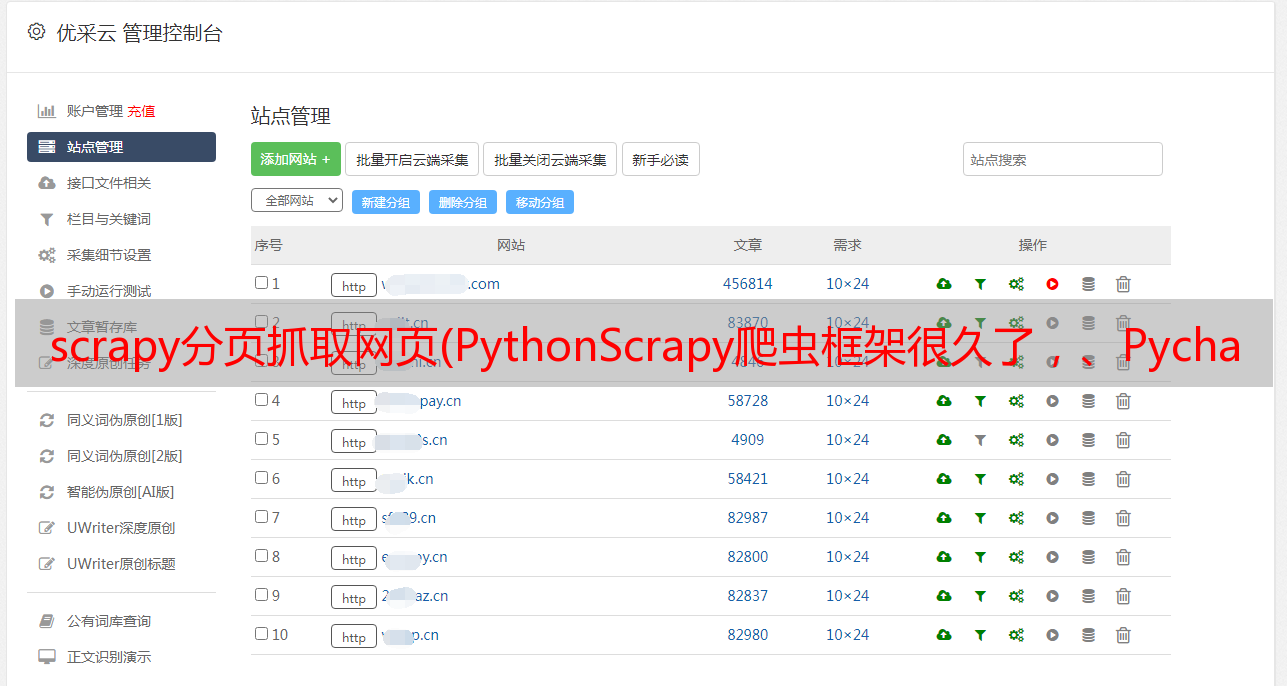The width and height of the screenshot is (1287, 686).
Task: Click the 批量开启云端采集 button
Action: pos(412,159)
